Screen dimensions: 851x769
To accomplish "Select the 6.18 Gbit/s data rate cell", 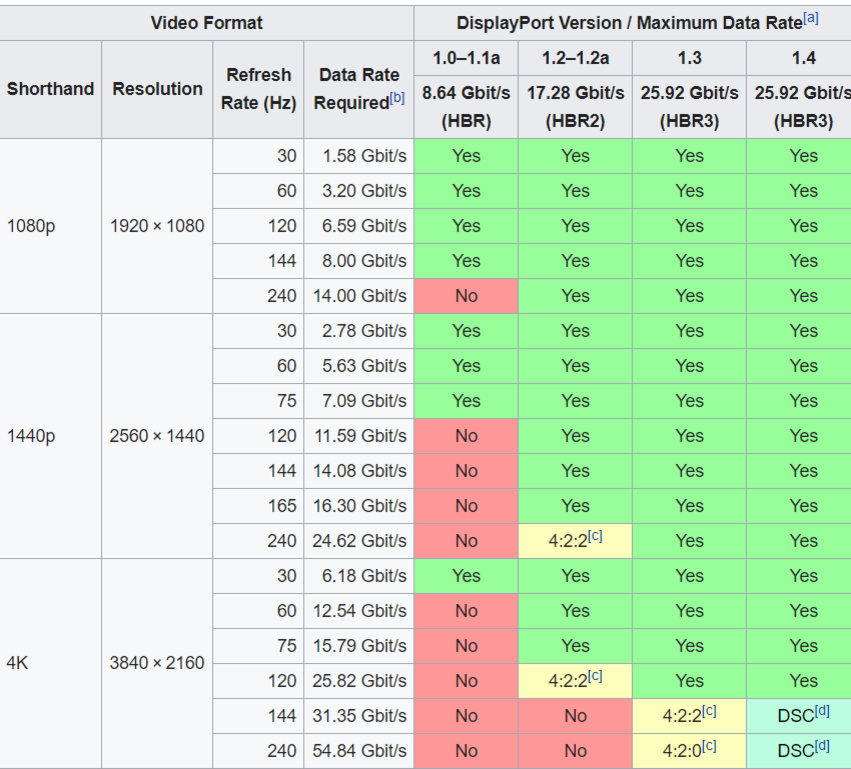I will click(359, 576).
